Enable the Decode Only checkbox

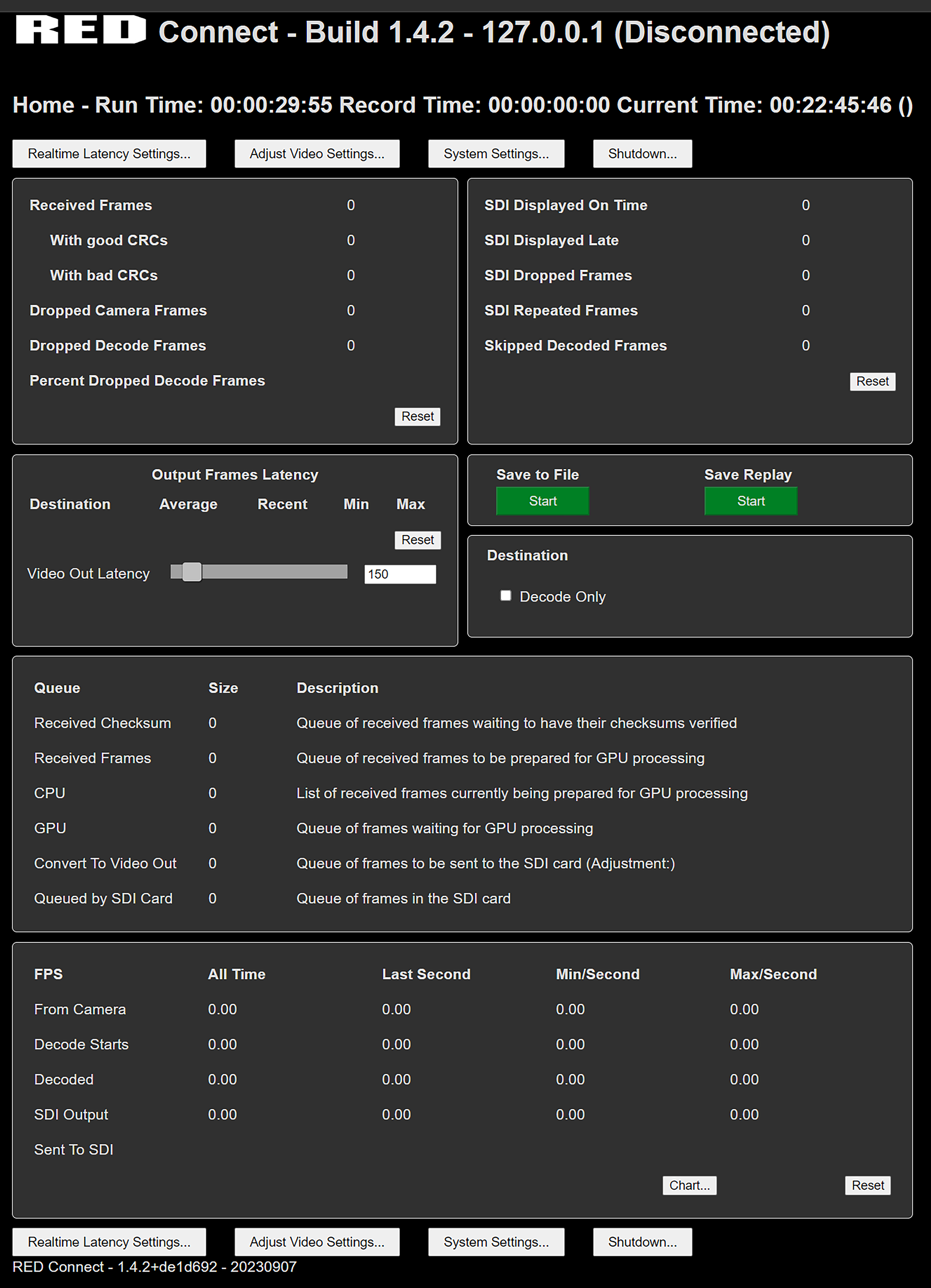(x=505, y=595)
